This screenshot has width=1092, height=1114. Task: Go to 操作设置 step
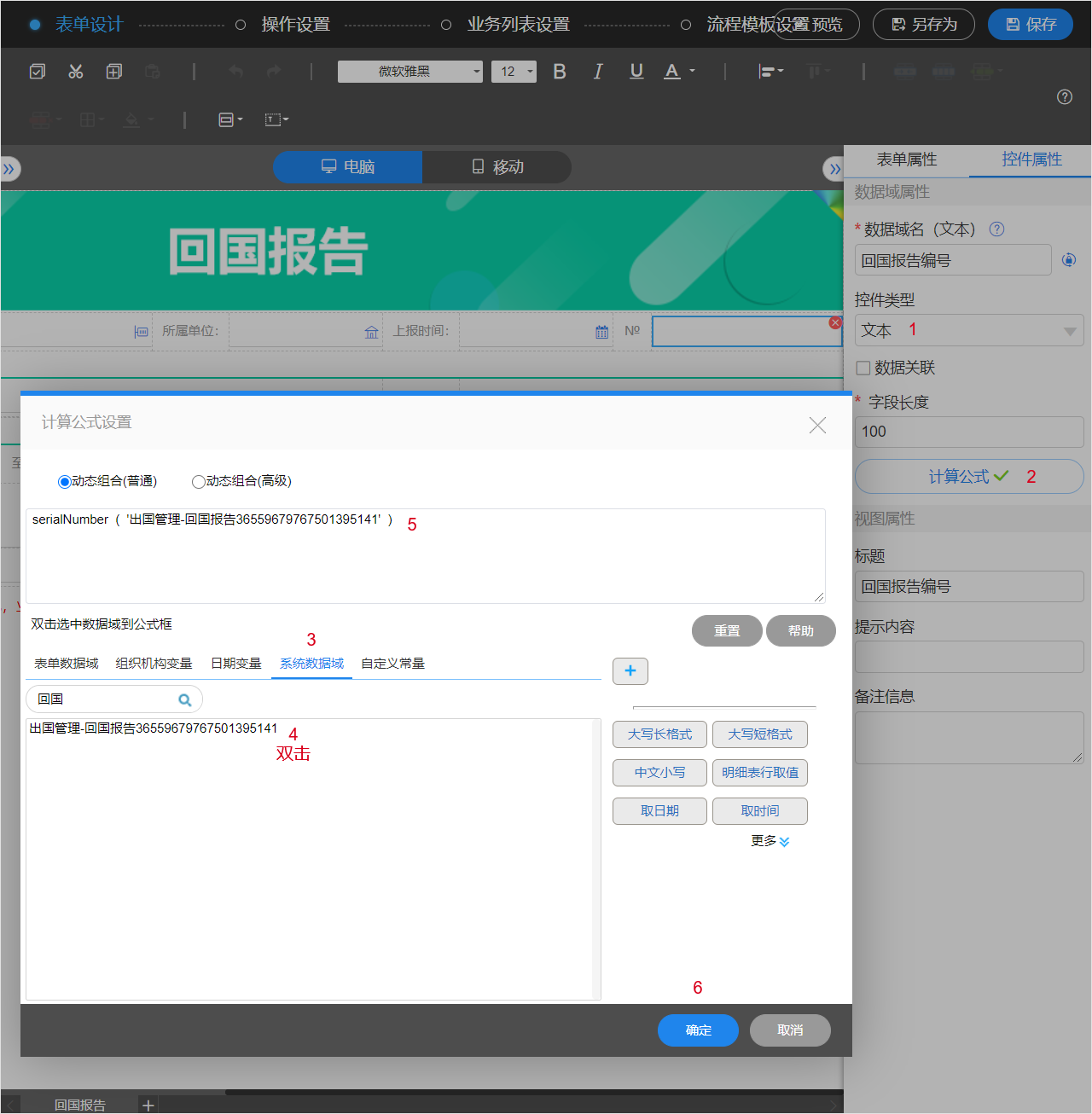295,25
